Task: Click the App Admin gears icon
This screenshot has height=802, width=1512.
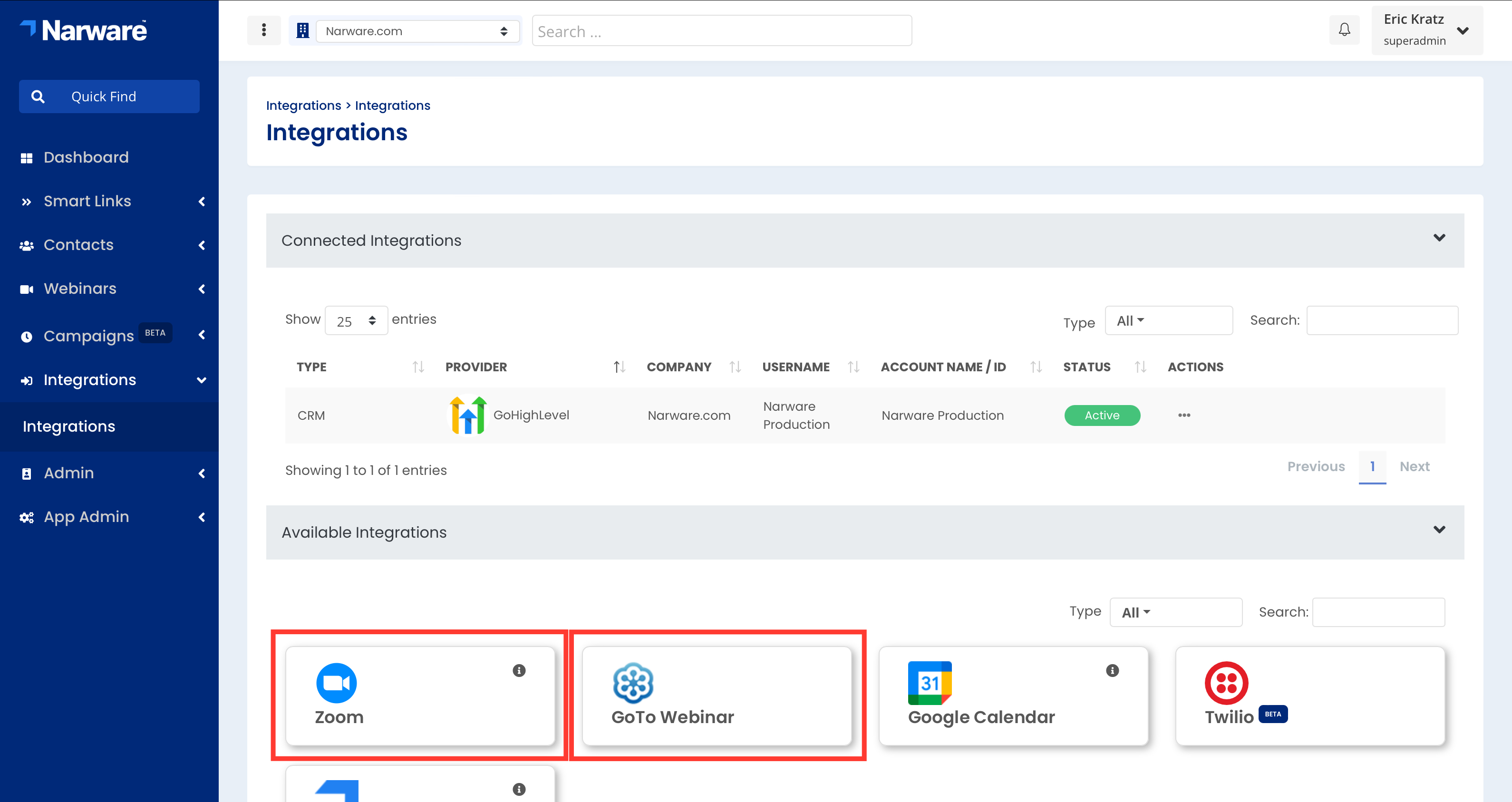Action: [27, 517]
